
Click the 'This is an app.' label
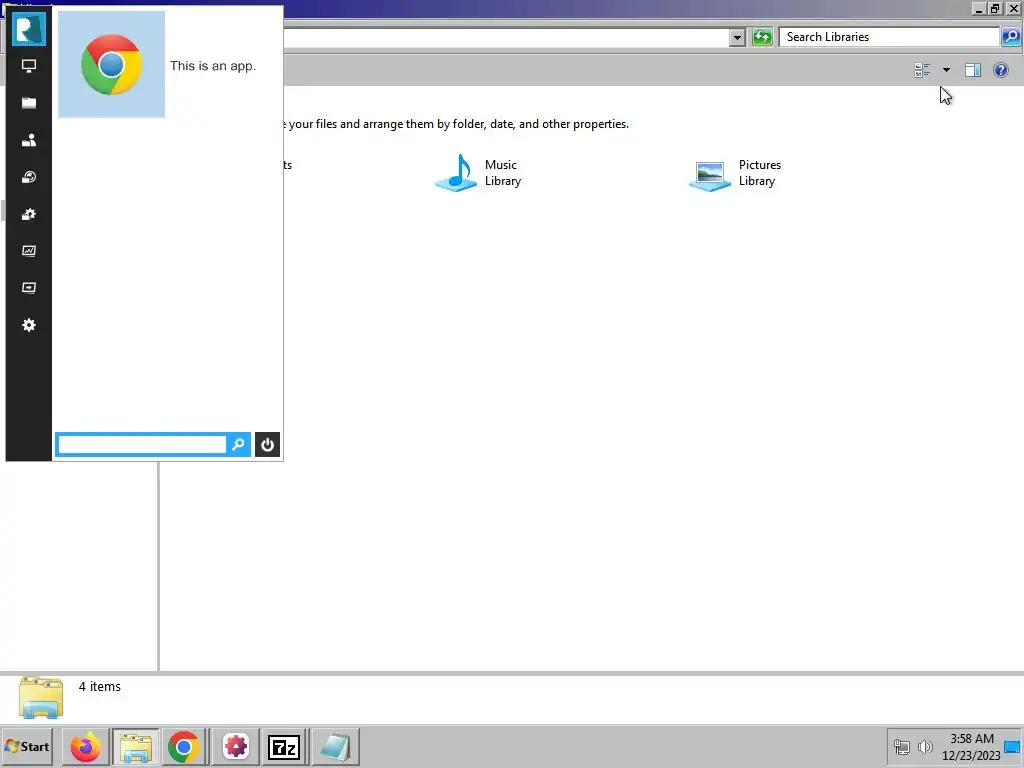pos(213,66)
